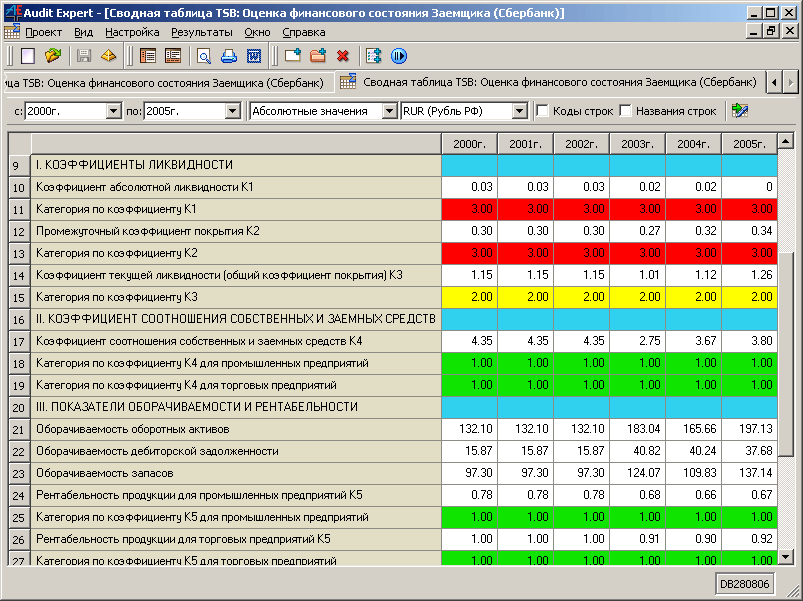803x601 pixels.
Task: Open the RUR (Рубль РФ) currency dropdown
Action: tap(519, 111)
